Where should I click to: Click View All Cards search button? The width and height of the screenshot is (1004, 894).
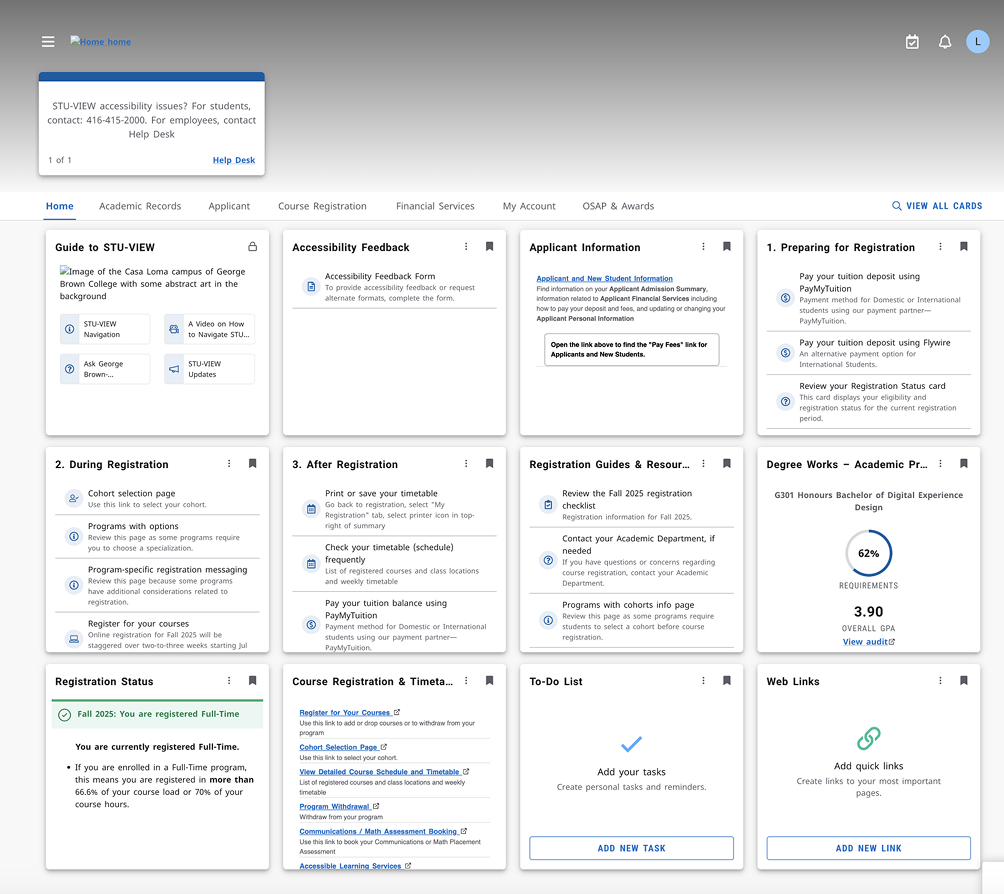pos(937,206)
